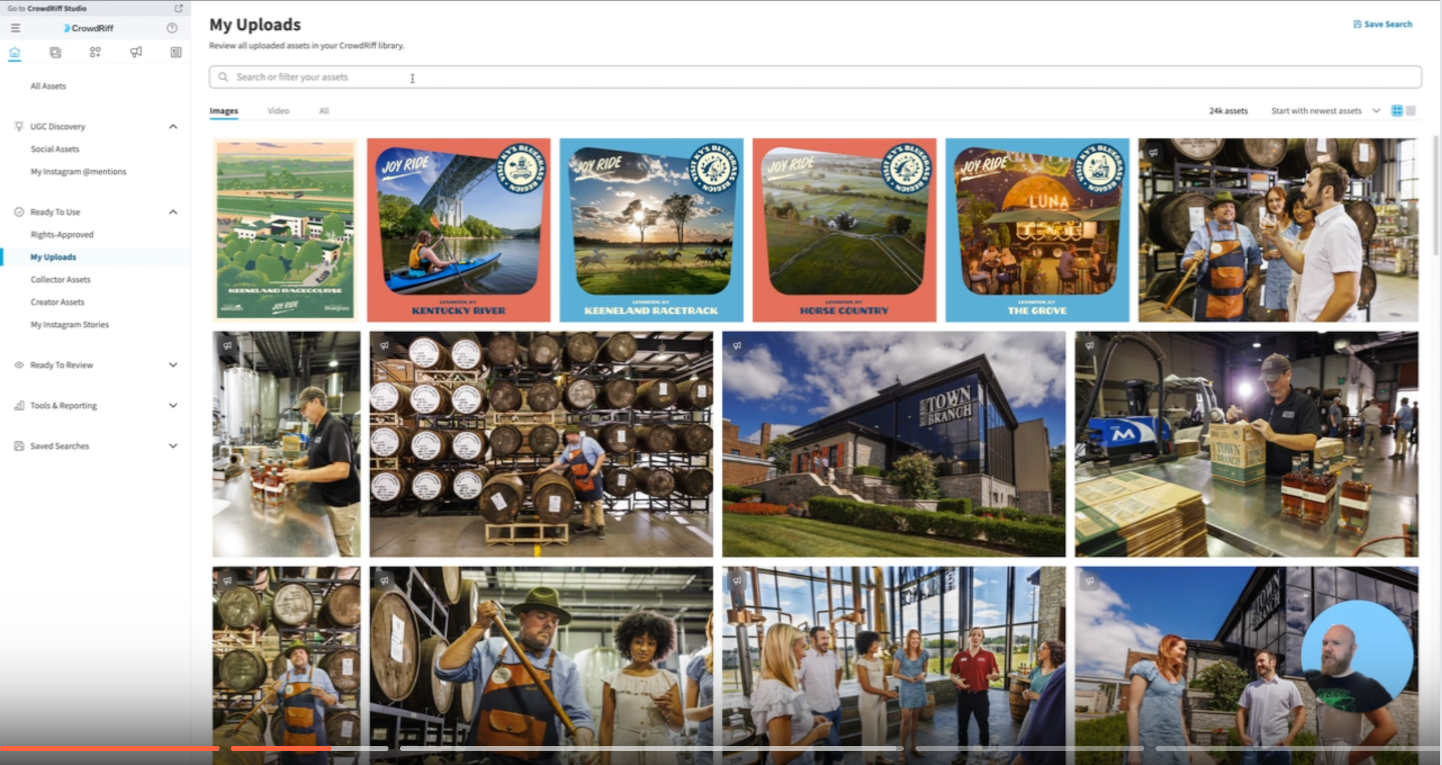Open Creator Assets in the sidebar
1442x765 pixels.
(57, 302)
